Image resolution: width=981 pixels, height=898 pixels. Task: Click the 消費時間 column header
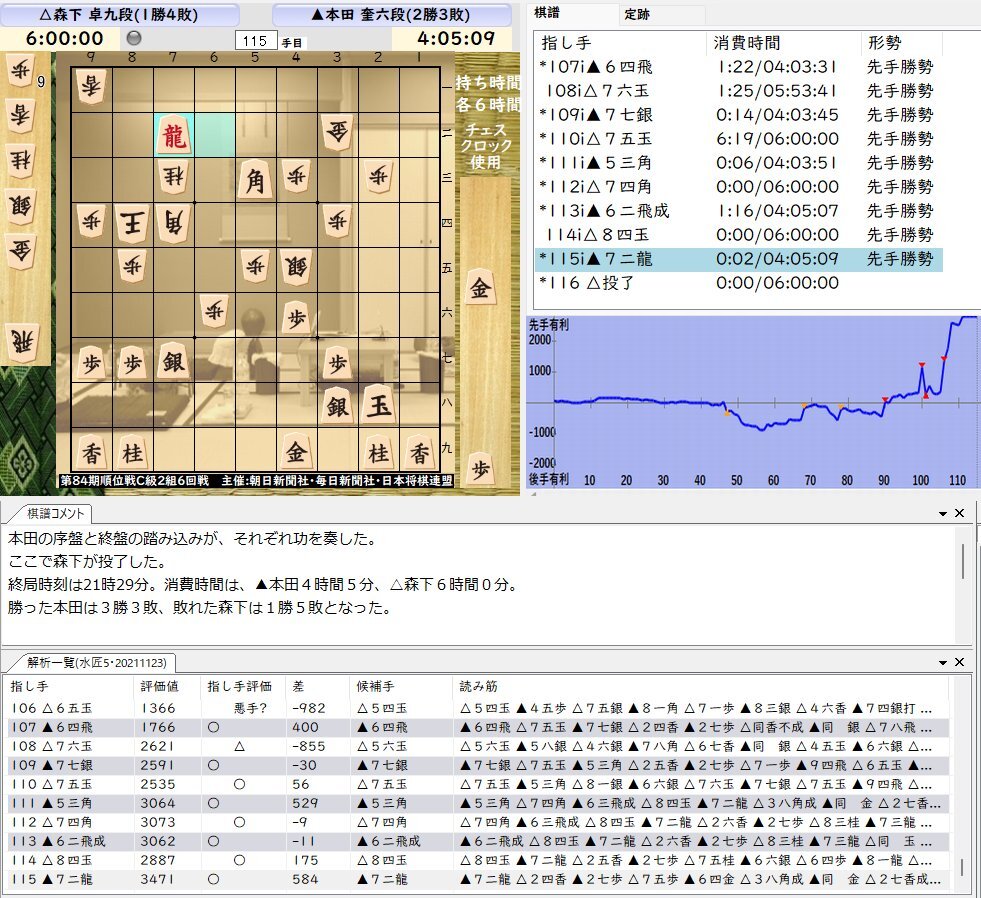point(783,43)
